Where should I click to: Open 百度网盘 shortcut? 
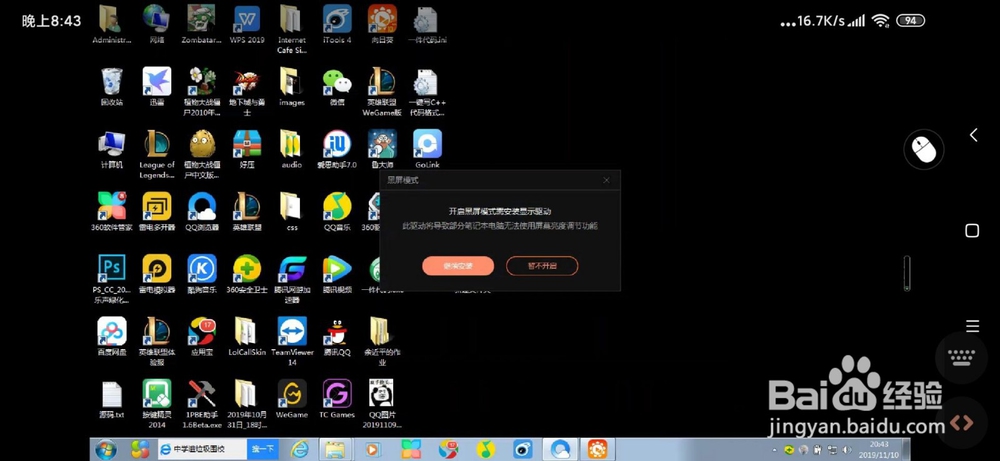[112, 336]
